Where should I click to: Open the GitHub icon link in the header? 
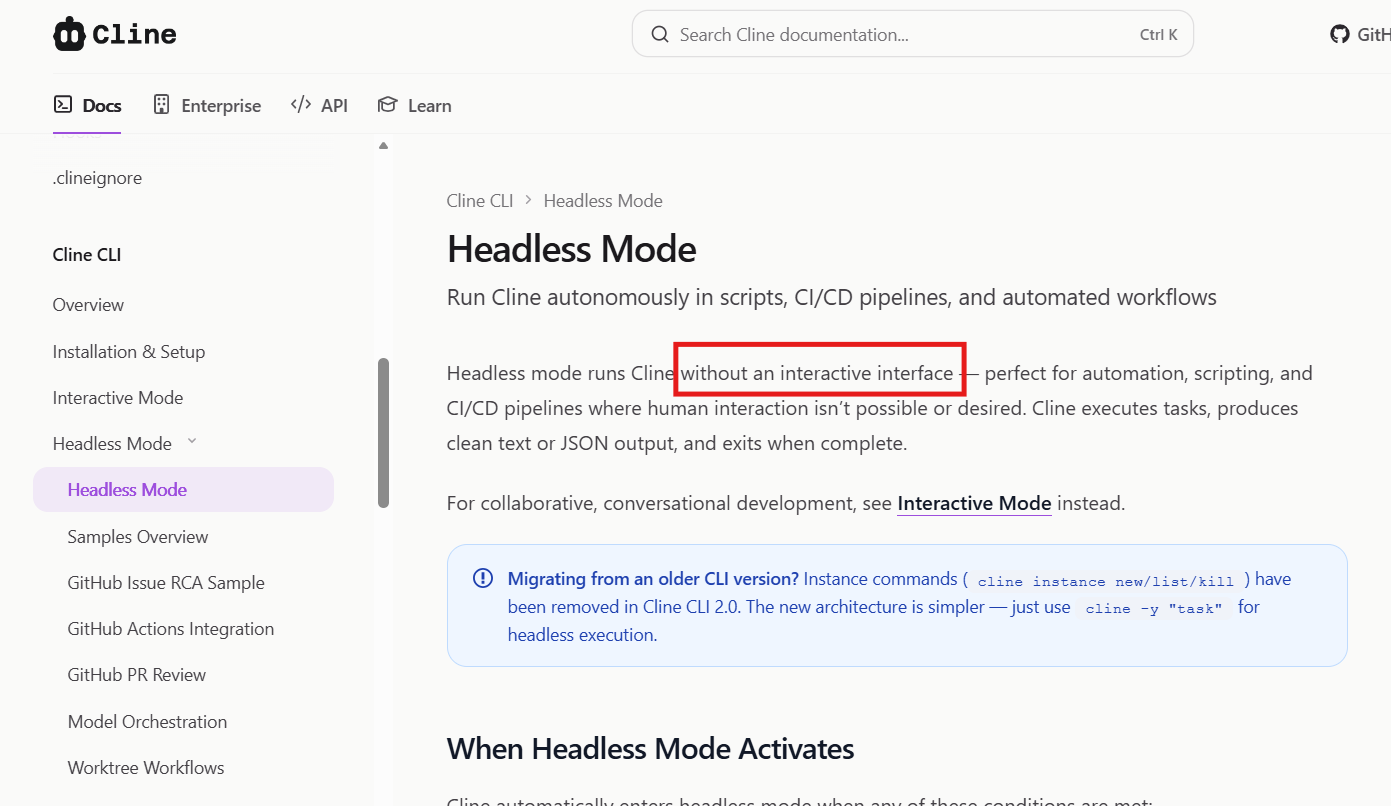click(x=1339, y=34)
